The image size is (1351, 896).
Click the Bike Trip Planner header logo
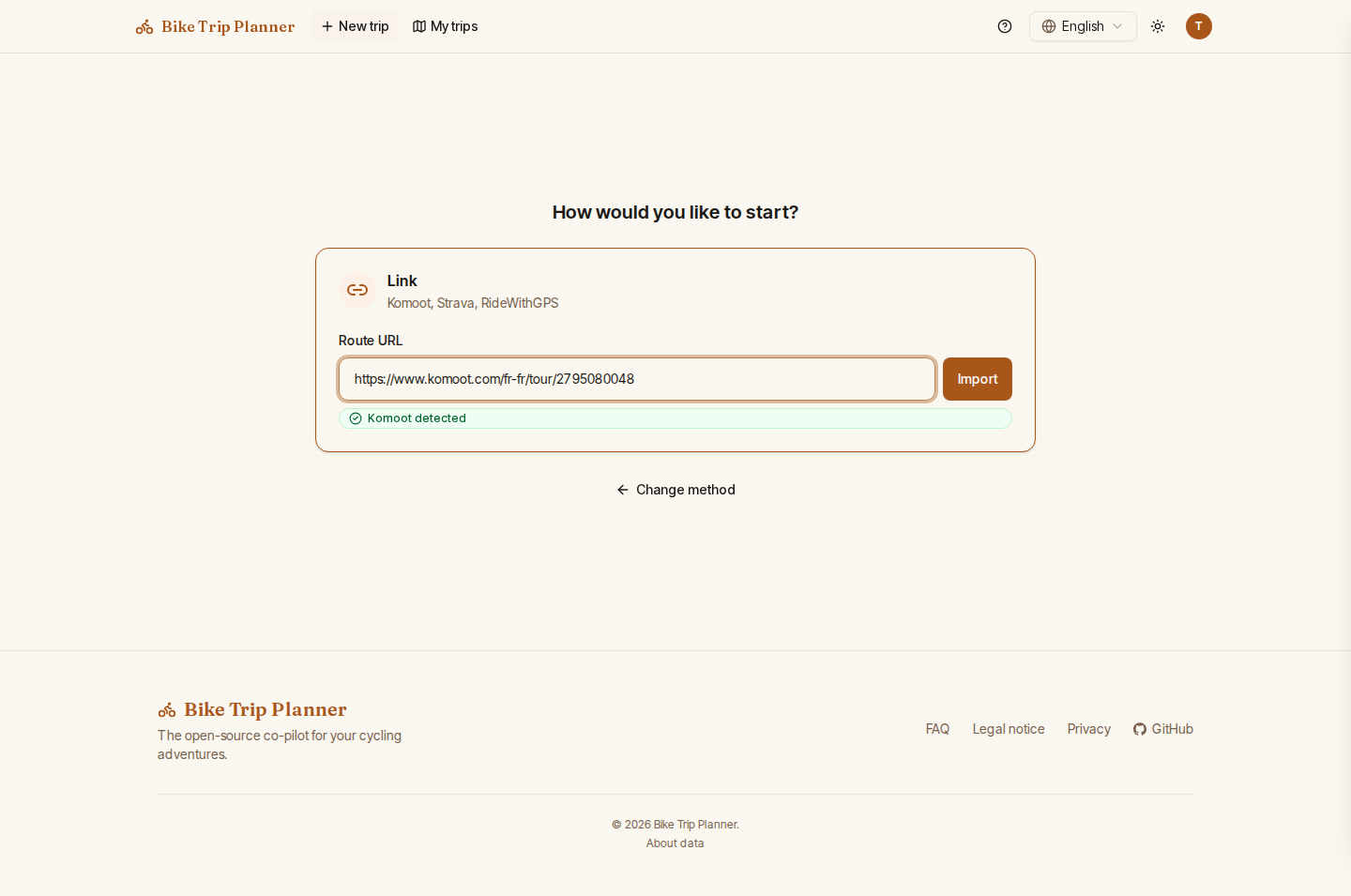(x=215, y=26)
